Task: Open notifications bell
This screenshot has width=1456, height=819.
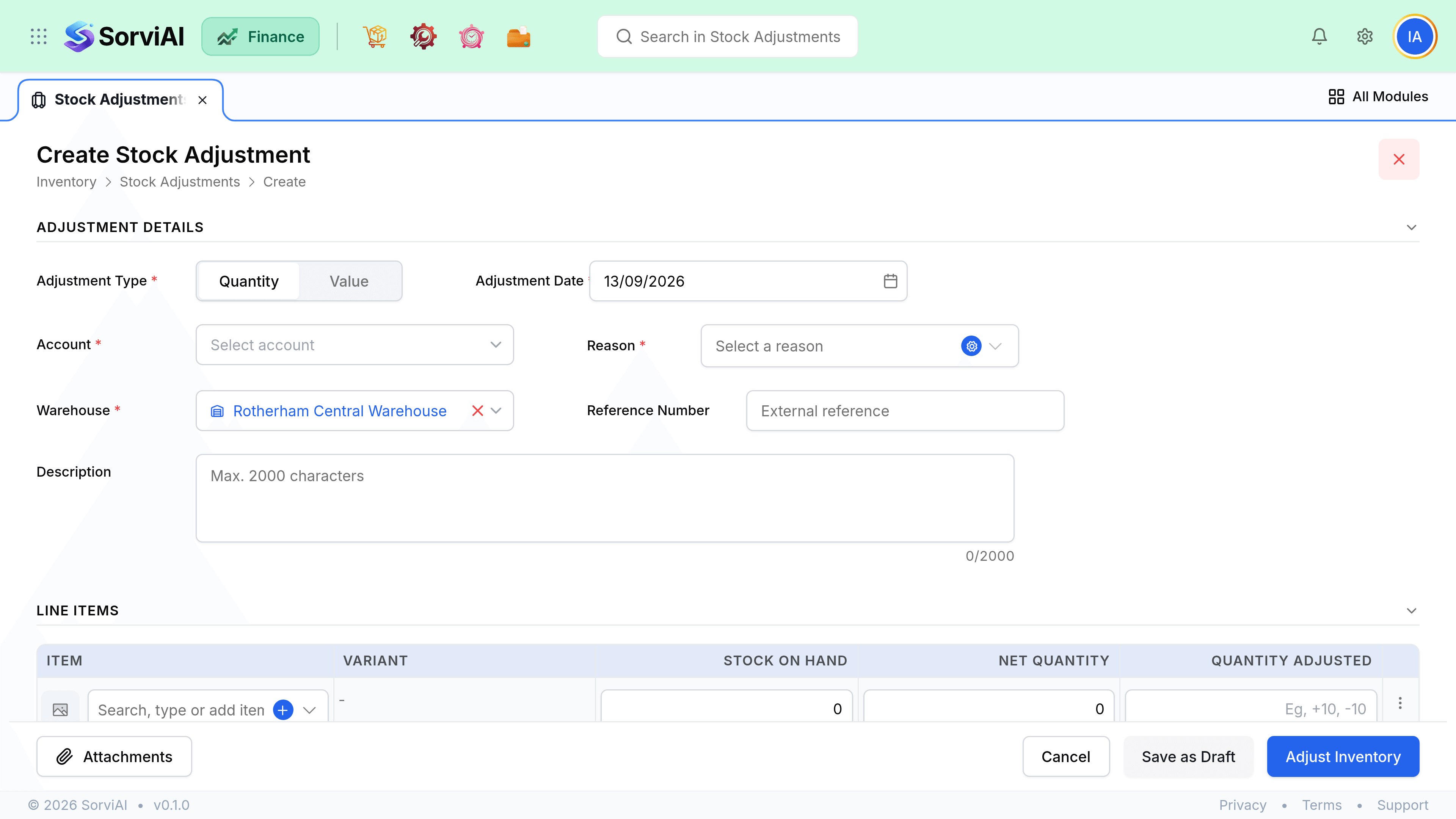Action: 1319,37
